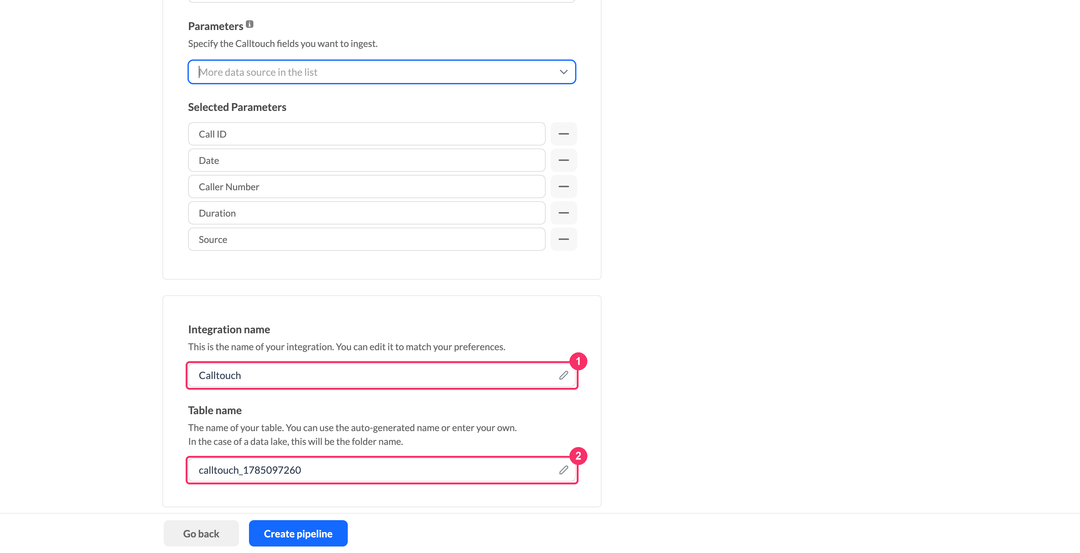
Task: Go back to the previous step
Action: pos(201,534)
